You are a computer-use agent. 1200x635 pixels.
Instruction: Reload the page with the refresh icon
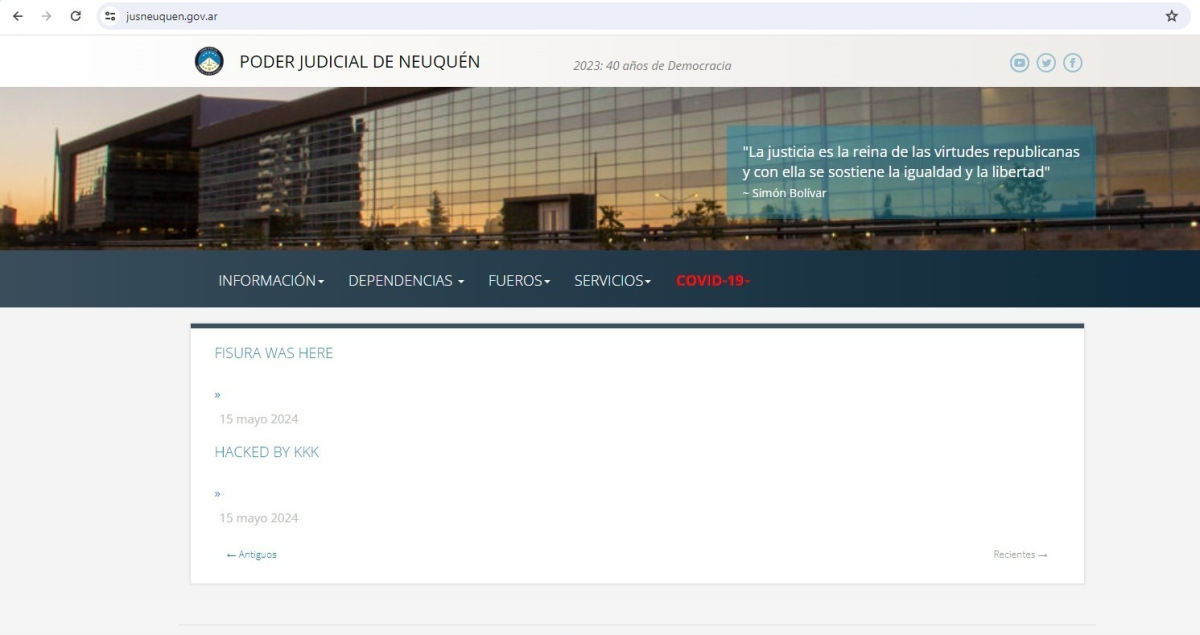76,16
